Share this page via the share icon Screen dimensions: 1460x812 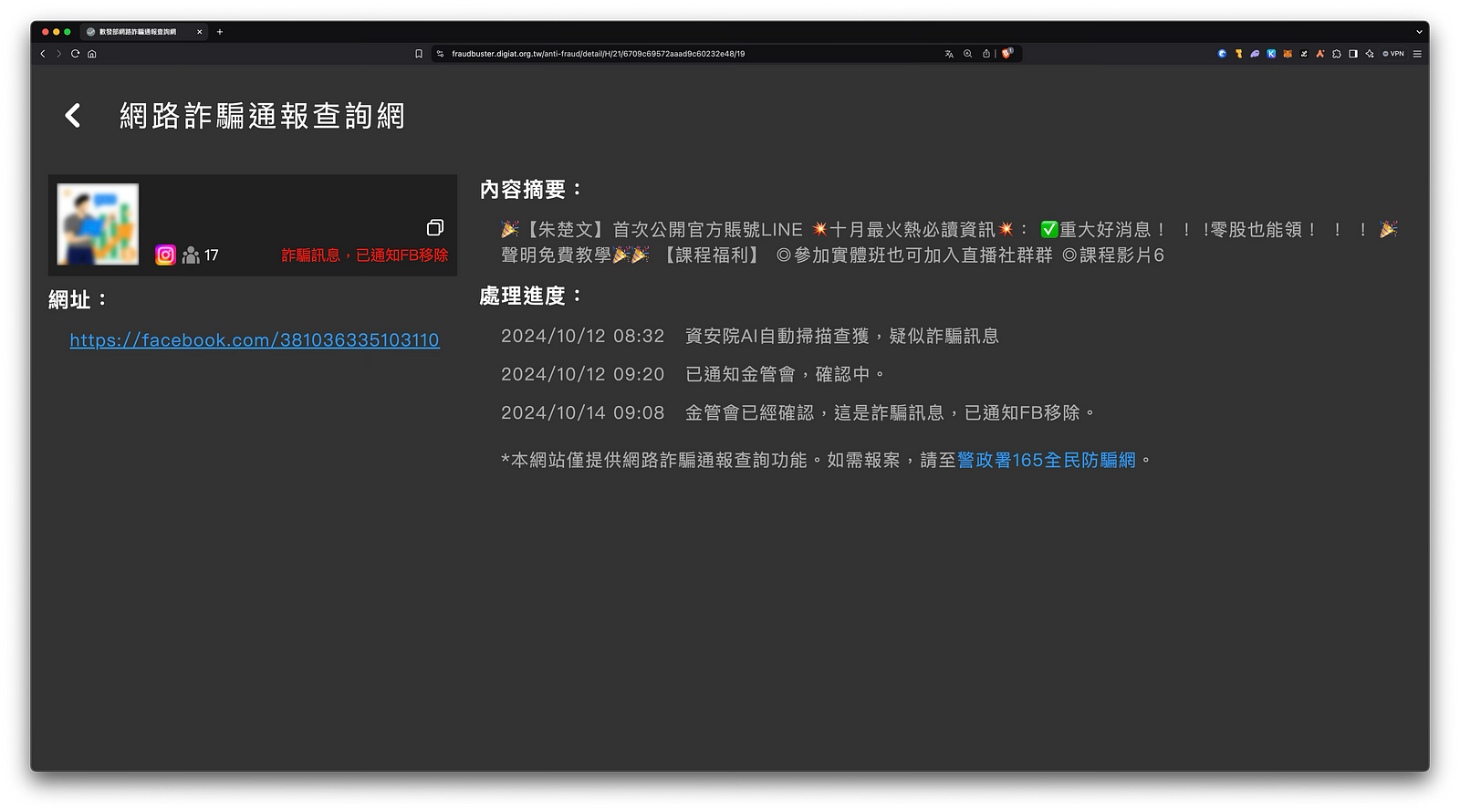(986, 54)
